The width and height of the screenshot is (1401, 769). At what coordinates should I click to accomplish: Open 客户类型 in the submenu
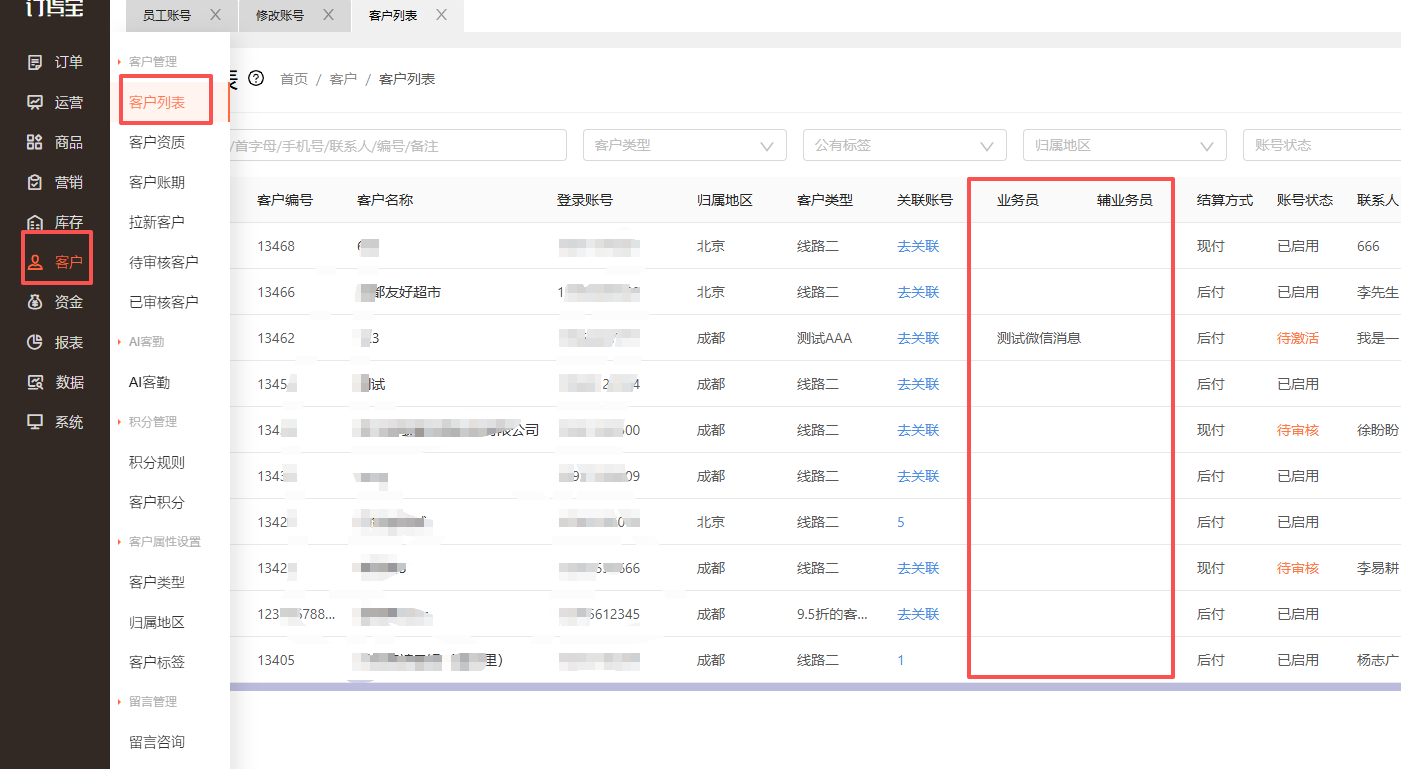click(157, 582)
